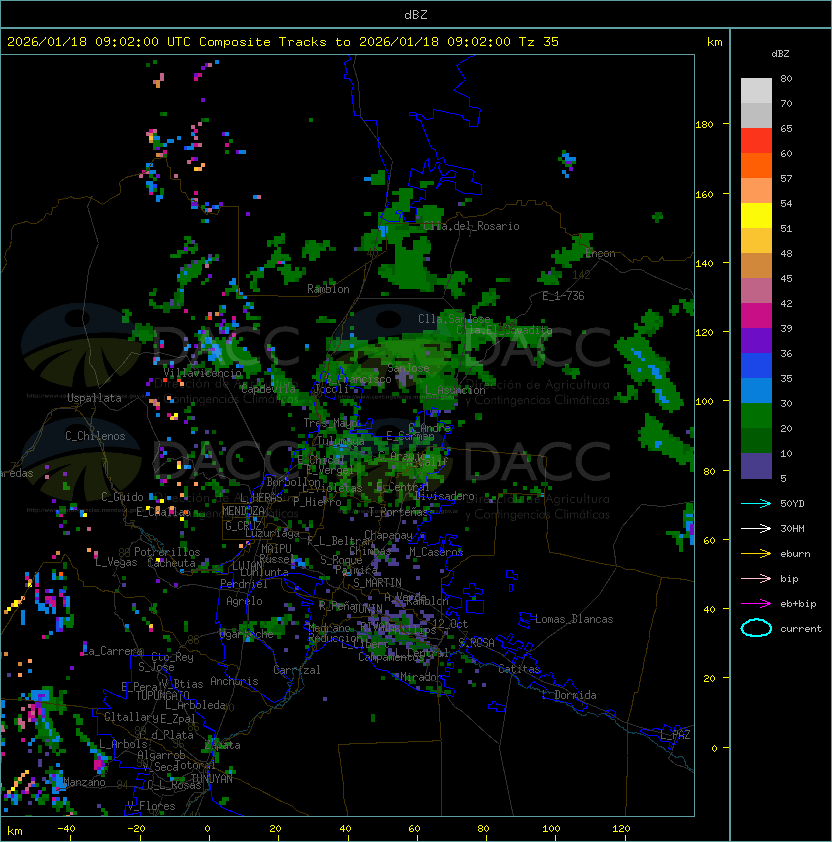Click the 'L_Asuncion' map label
The height and width of the screenshot is (842, 832).
coord(455,390)
